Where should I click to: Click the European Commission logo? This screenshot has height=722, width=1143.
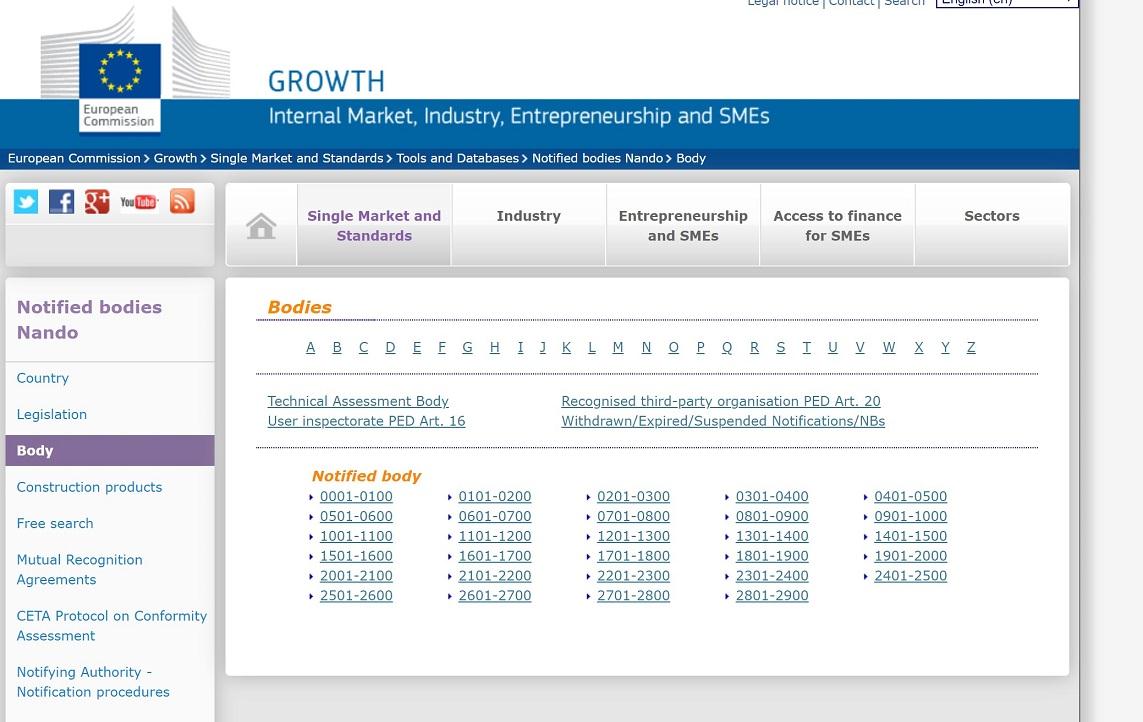point(120,88)
